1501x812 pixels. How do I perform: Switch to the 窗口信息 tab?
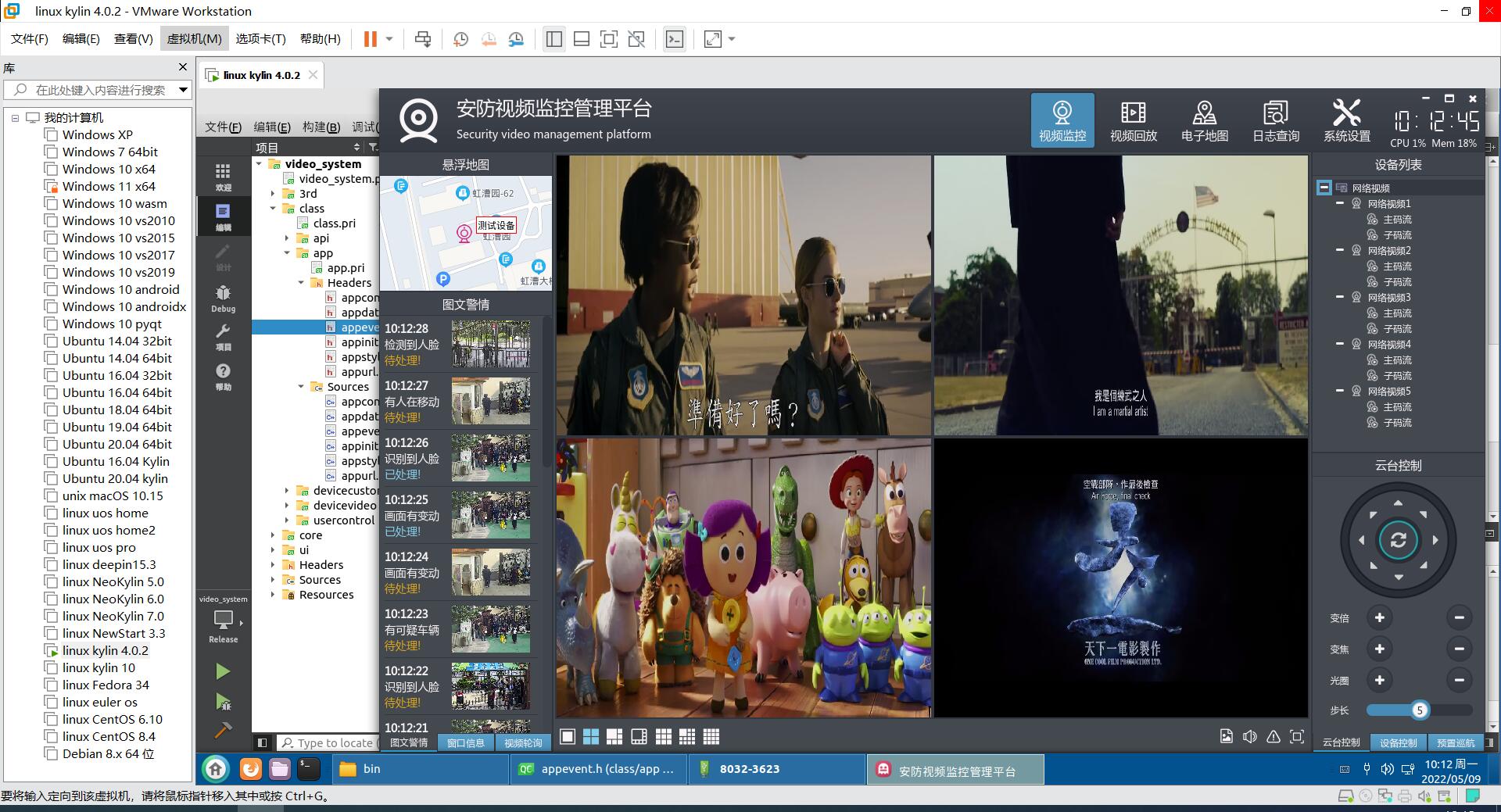pyautogui.click(x=466, y=742)
